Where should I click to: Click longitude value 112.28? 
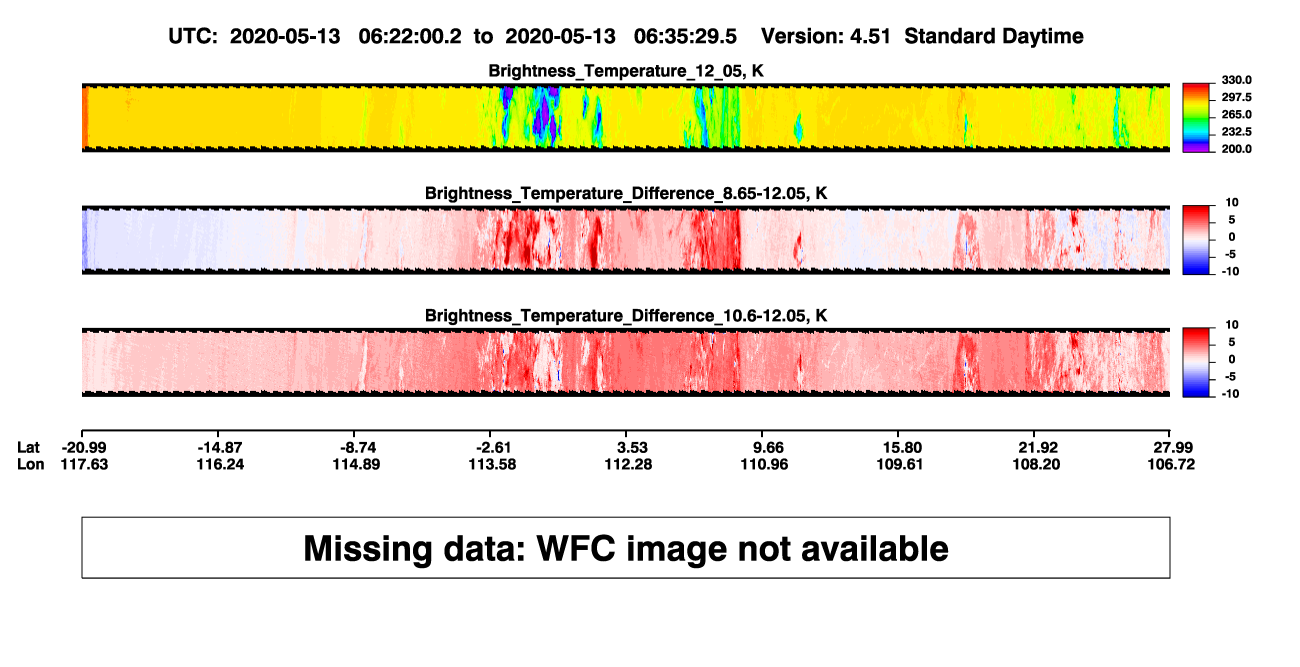tap(629, 464)
